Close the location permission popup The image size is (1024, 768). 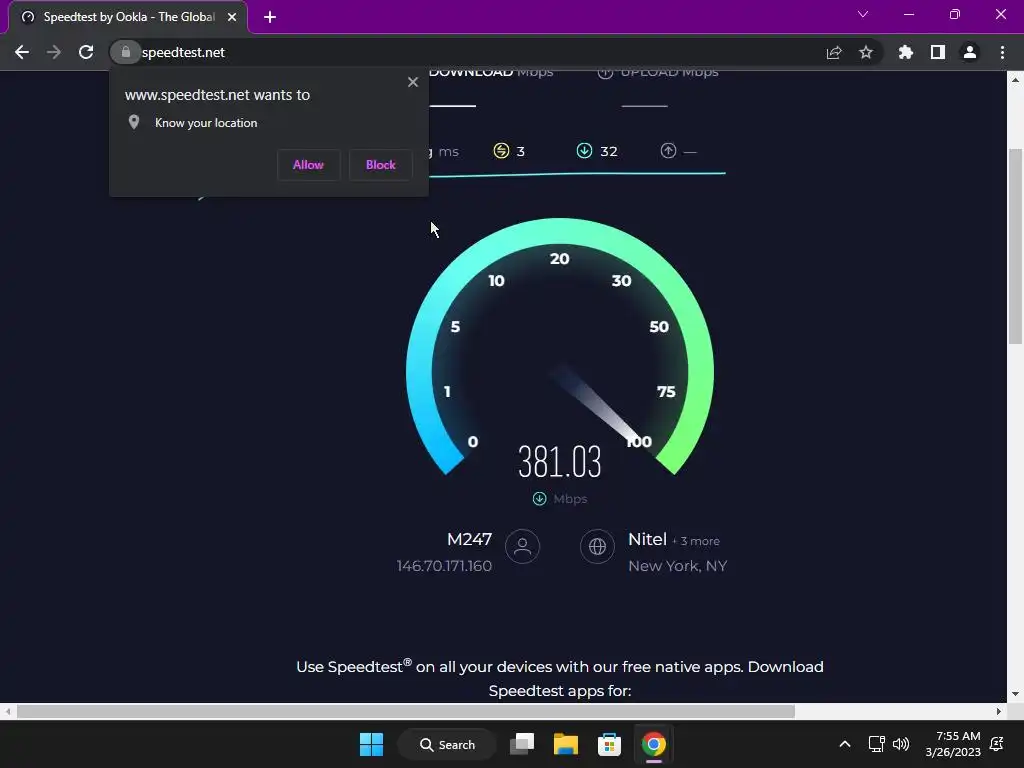[413, 82]
